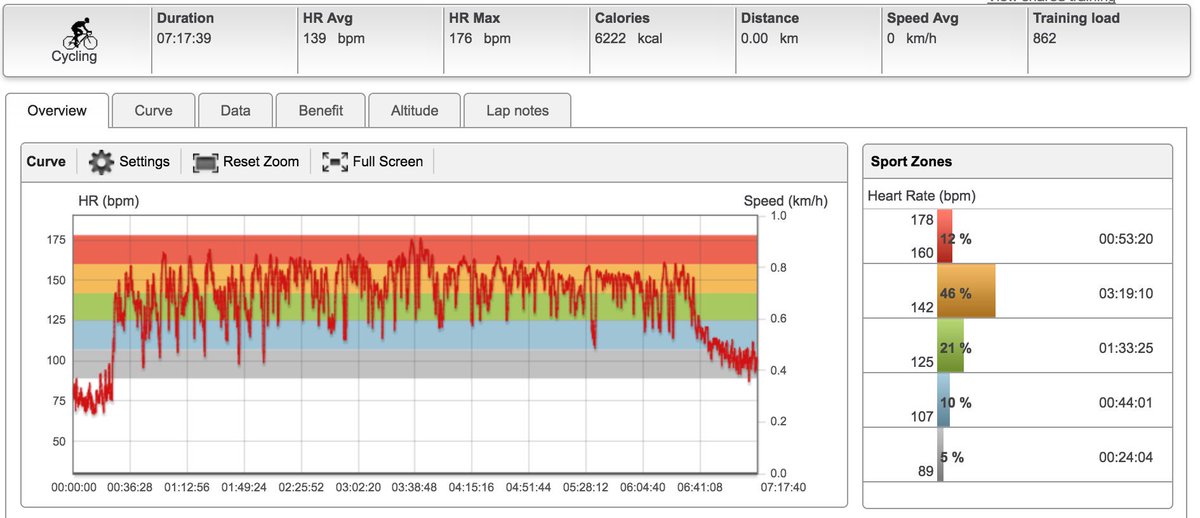Screen dimensions: 1200x518
Task: Open the Altitude tab
Action: pyautogui.click(x=414, y=111)
